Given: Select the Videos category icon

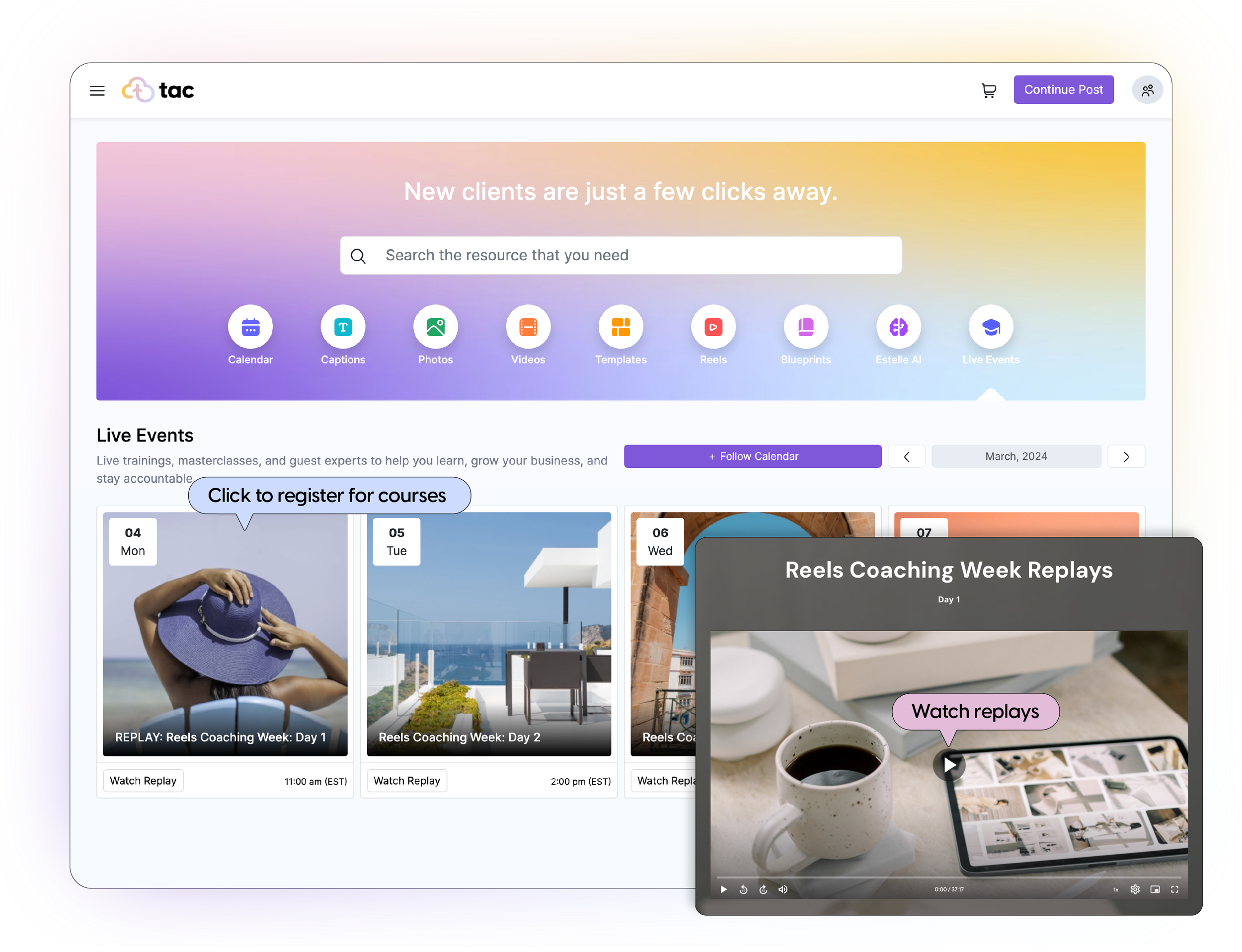Looking at the screenshot, I should (528, 327).
